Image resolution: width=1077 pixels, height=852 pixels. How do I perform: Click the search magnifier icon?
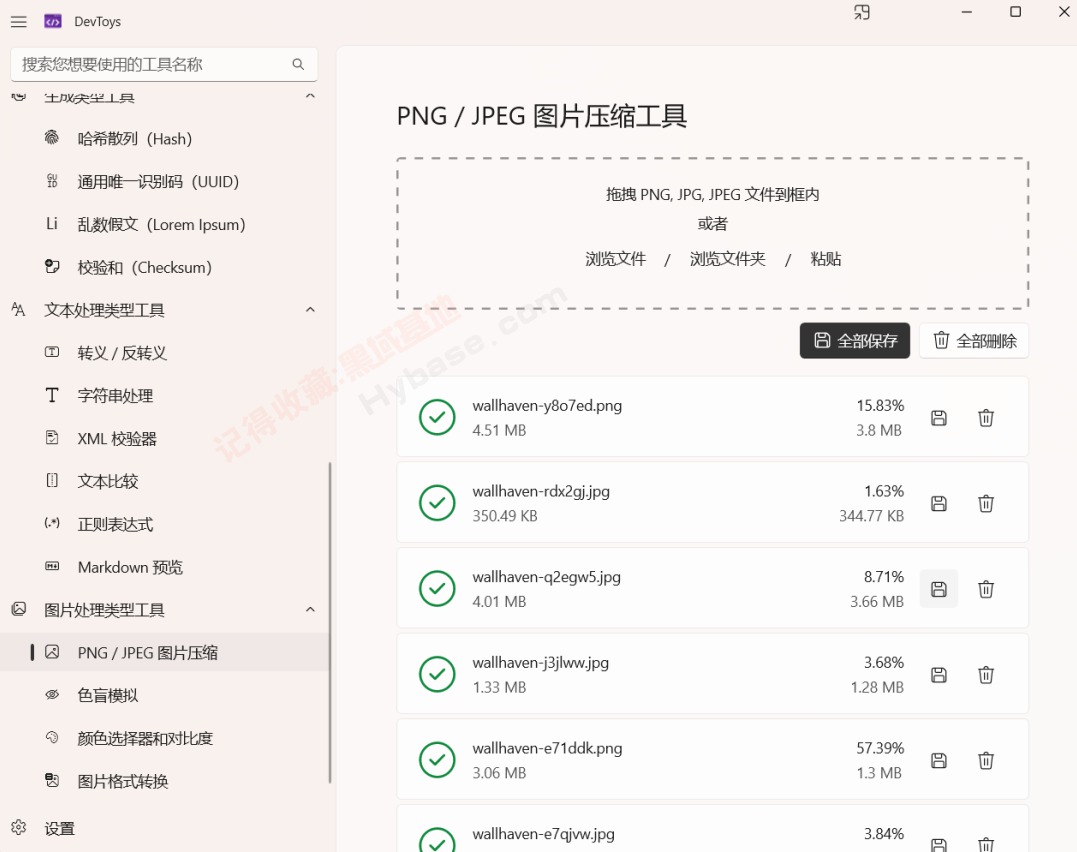coord(298,64)
